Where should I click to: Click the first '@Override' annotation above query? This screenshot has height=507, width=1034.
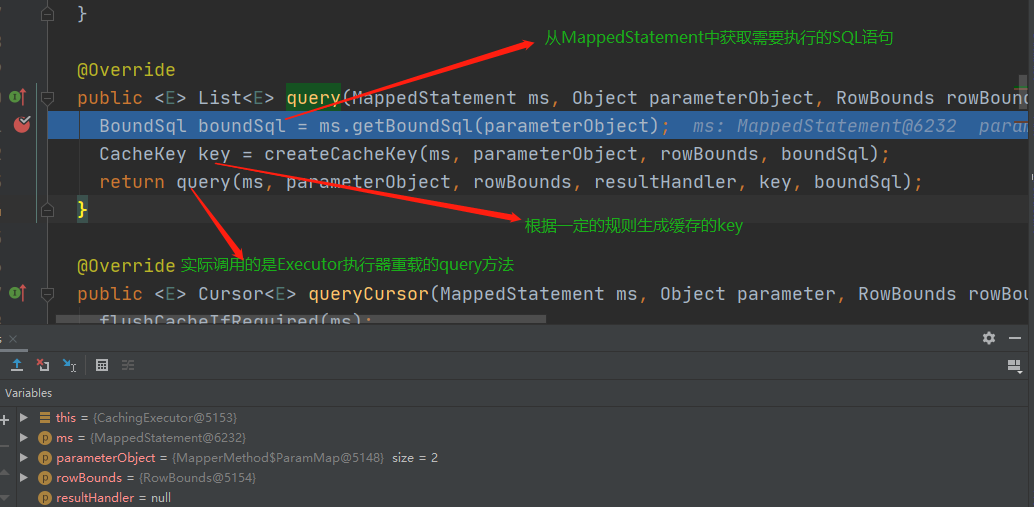[x=127, y=70]
